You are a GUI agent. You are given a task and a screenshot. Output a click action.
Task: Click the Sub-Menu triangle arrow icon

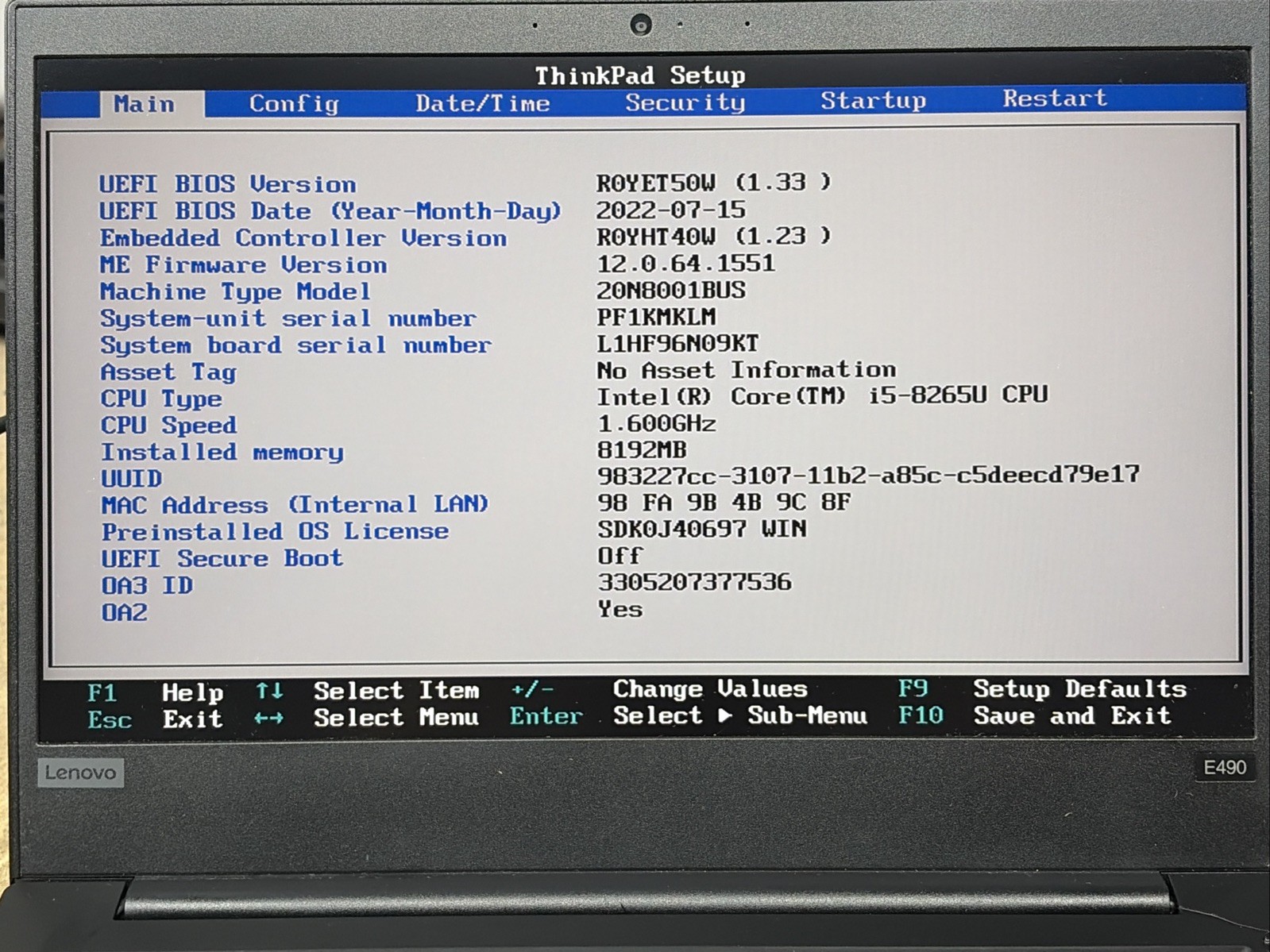coord(724,715)
